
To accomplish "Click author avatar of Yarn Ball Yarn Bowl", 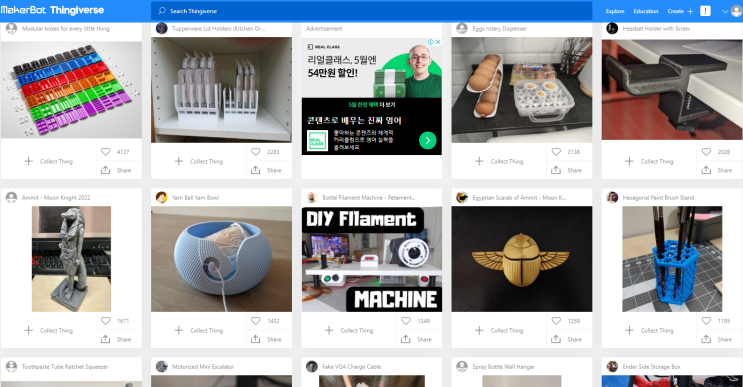I will pos(162,198).
